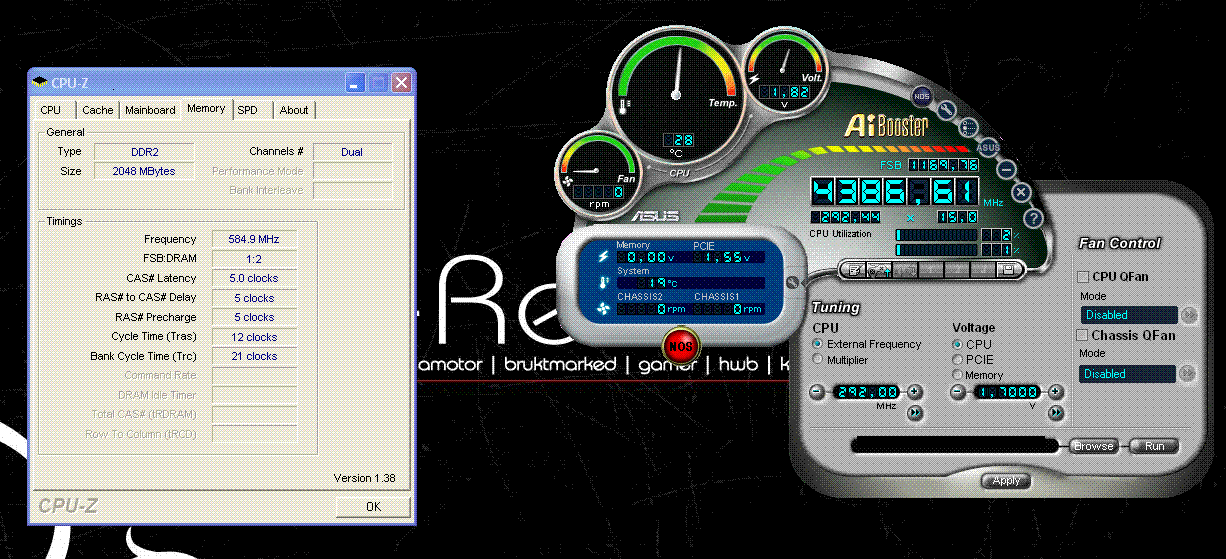Image resolution: width=1226 pixels, height=559 pixels.
Task: Switch to the CPU tab in CPU-Z
Action: (50, 110)
